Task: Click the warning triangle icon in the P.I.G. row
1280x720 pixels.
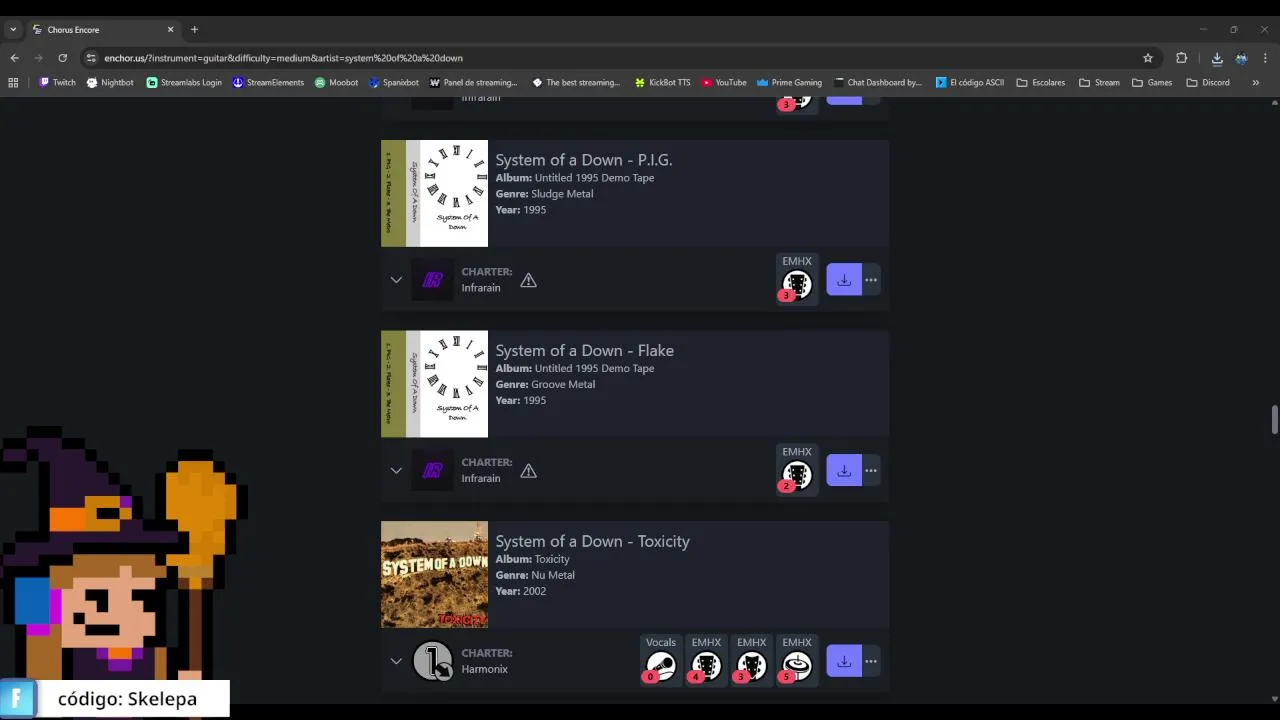Action: click(x=528, y=281)
